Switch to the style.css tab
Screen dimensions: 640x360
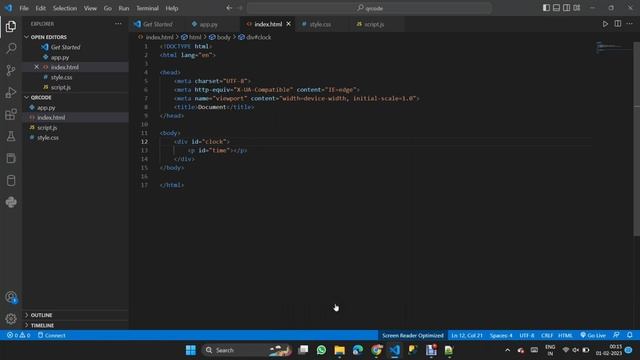point(322,24)
